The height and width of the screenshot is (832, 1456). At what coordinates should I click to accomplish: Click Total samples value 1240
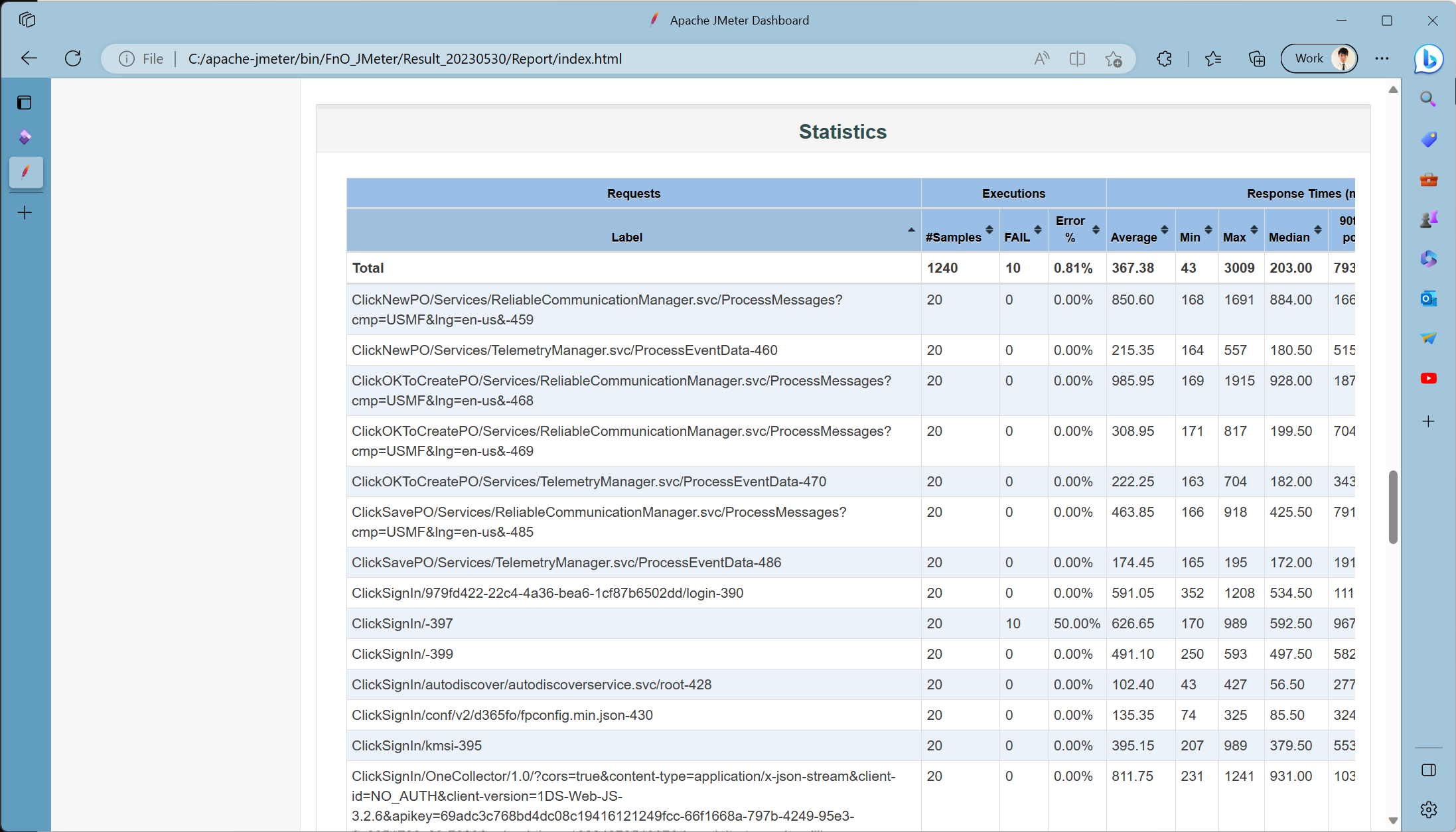click(x=942, y=268)
